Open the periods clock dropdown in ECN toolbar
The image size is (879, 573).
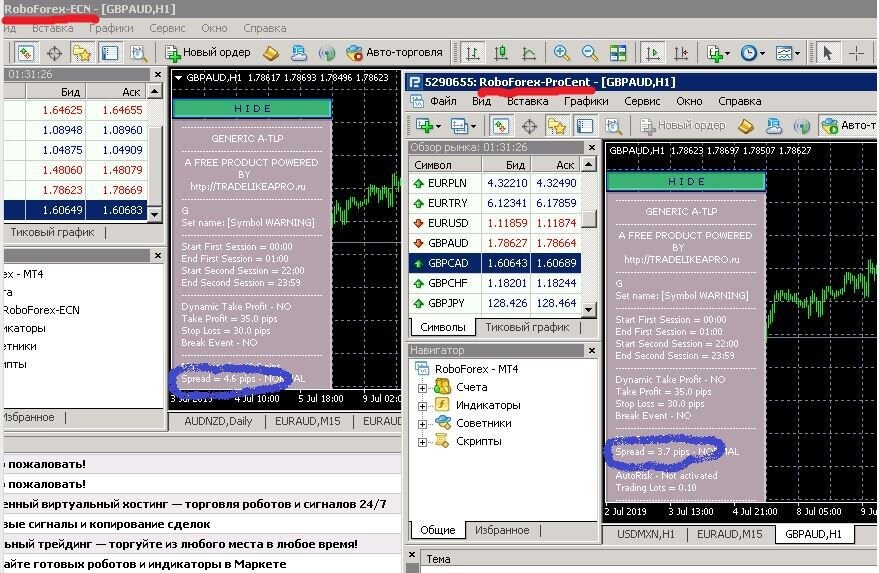pos(752,53)
